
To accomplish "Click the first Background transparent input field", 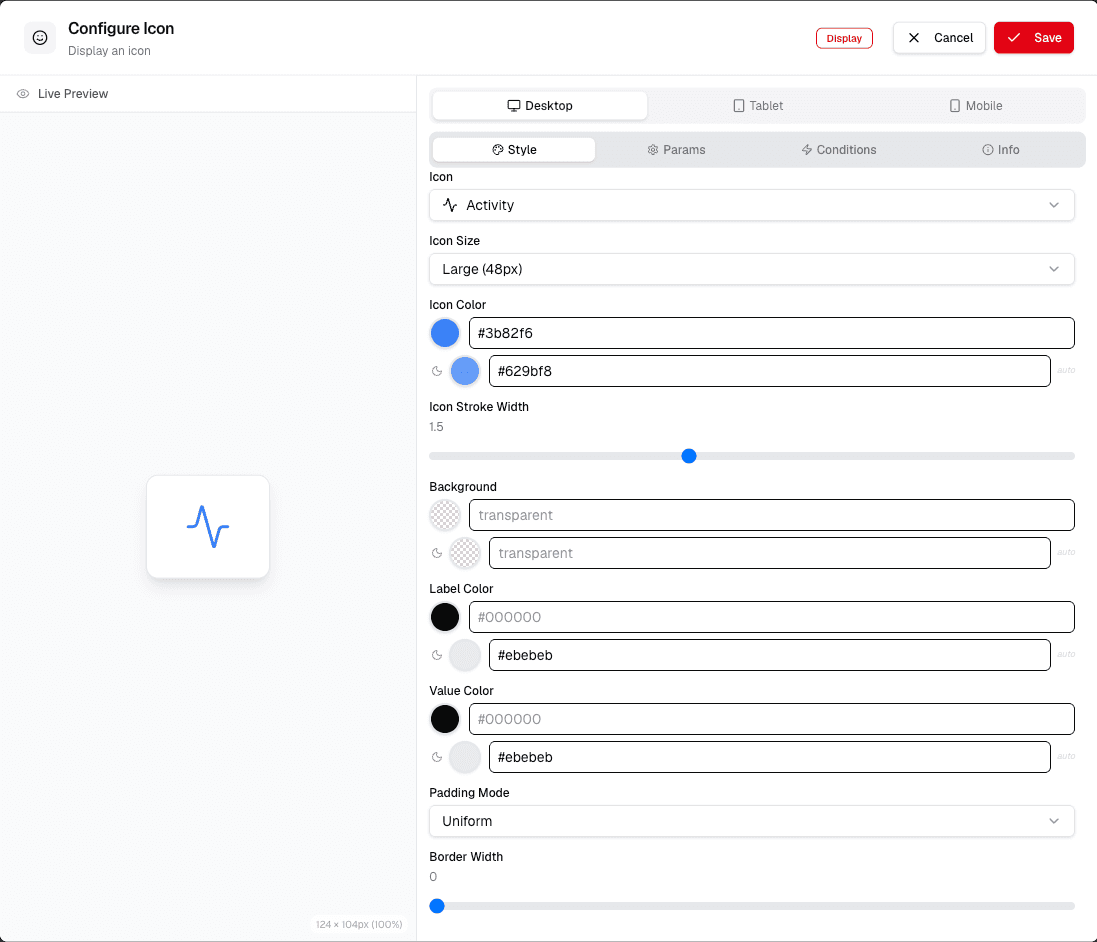I will pos(772,515).
